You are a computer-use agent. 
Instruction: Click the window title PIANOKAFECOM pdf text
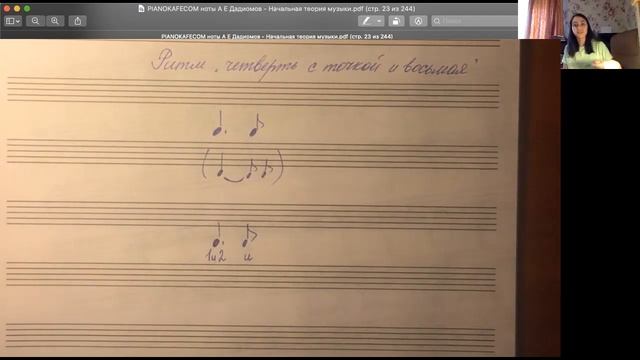(x=281, y=9)
